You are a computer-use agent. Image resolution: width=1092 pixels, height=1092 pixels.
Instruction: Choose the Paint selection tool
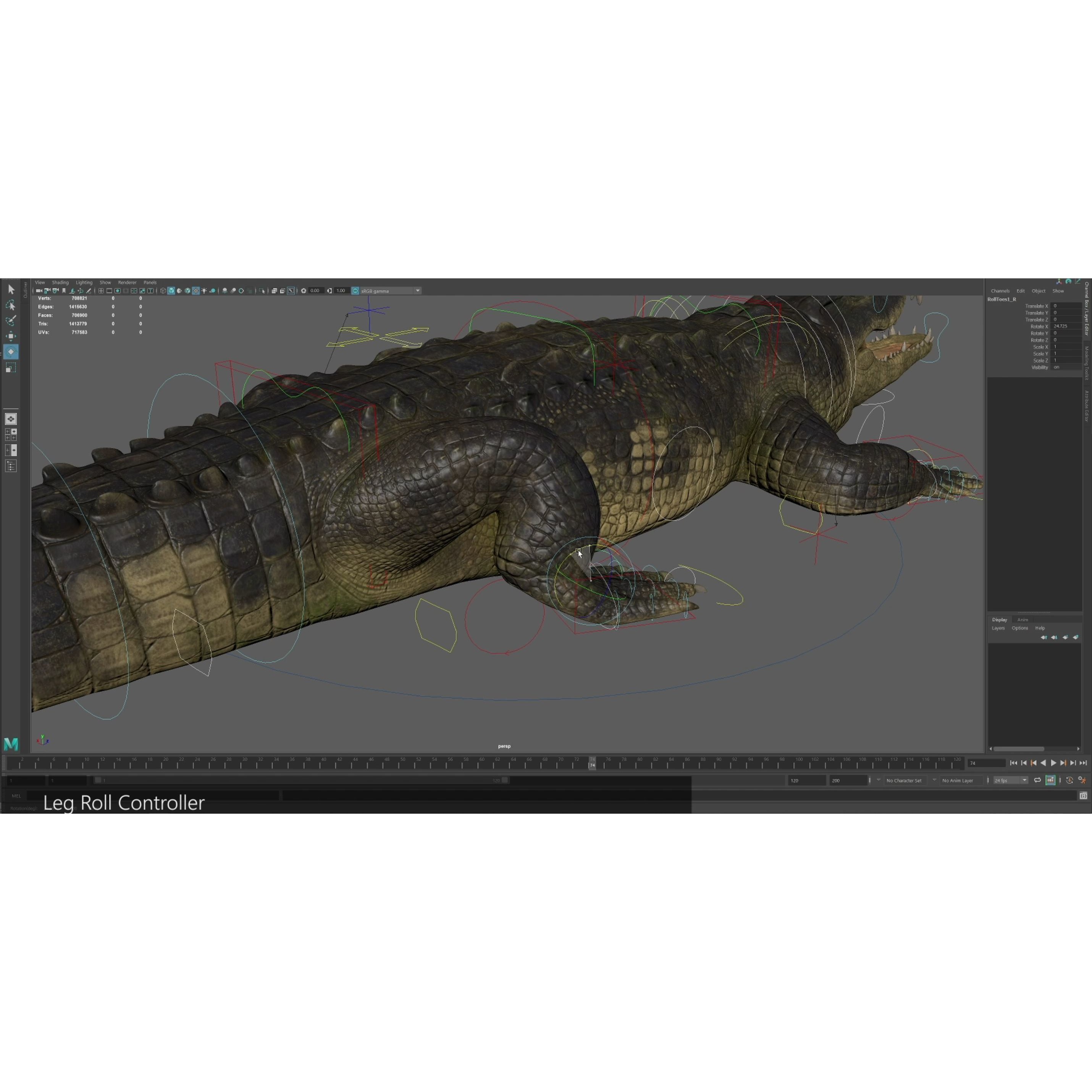[x=11, y=320]
